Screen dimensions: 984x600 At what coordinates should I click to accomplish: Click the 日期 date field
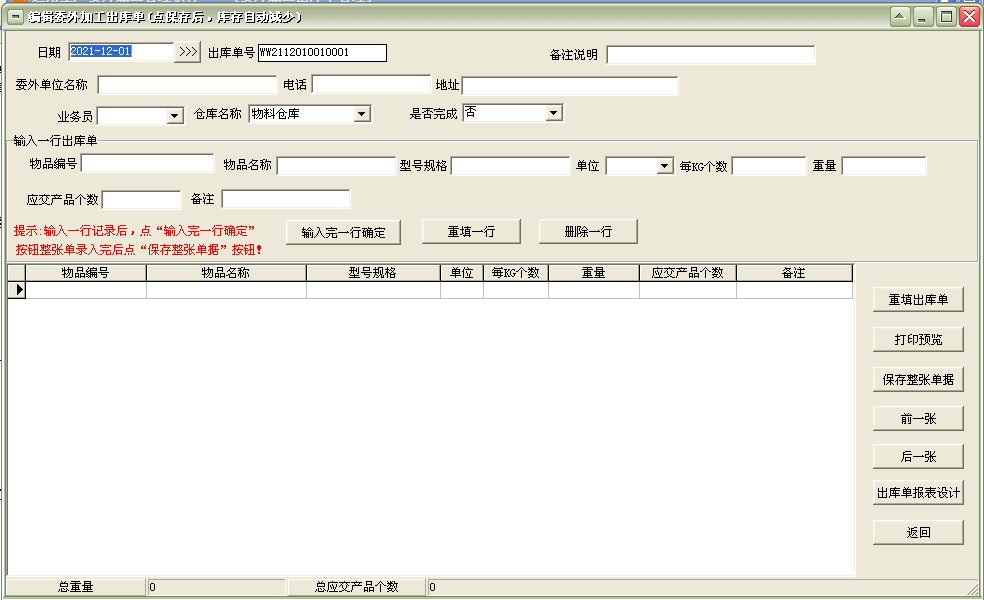point(120,51)
